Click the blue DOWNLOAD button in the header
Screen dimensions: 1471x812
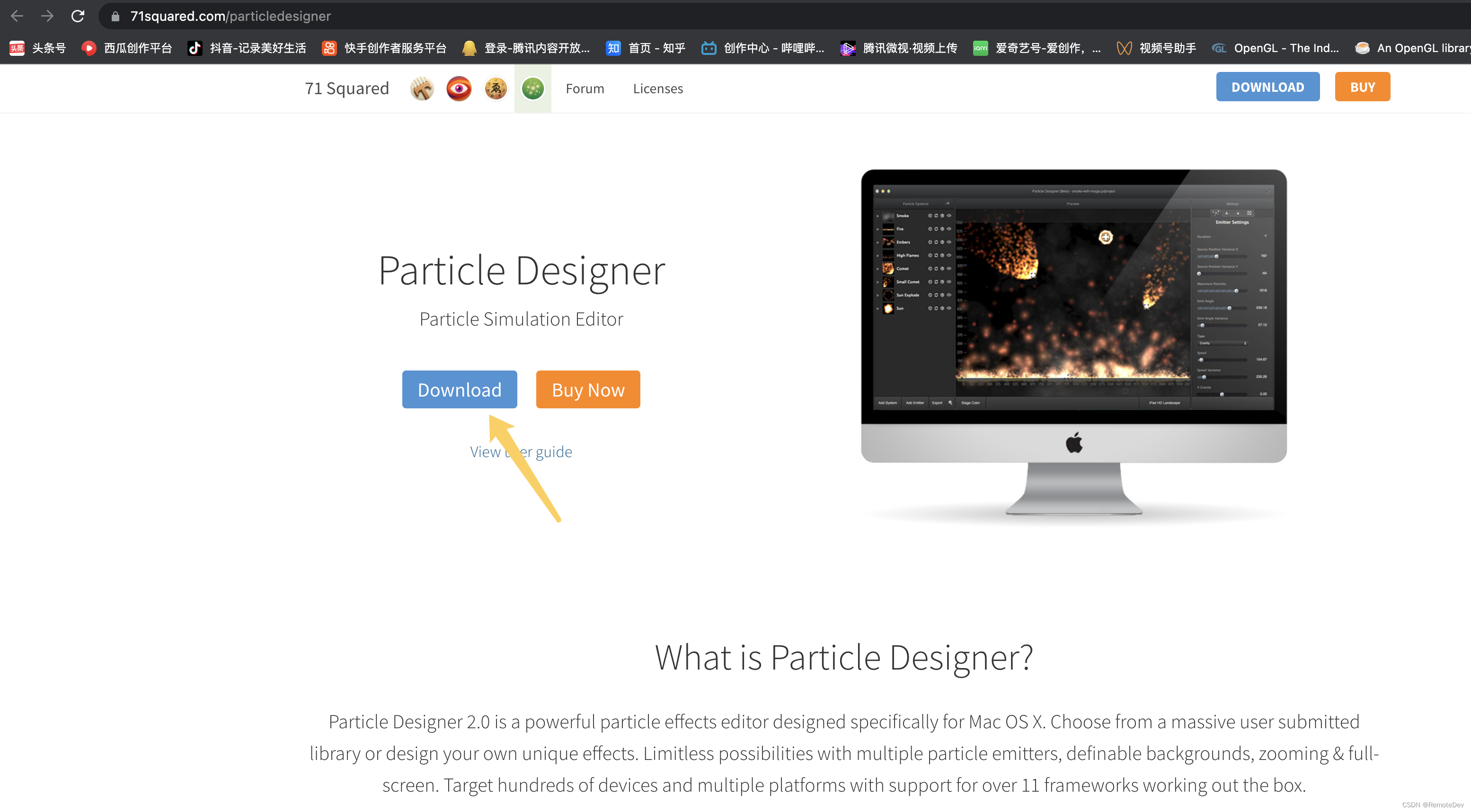click(x=1267, y=87)
